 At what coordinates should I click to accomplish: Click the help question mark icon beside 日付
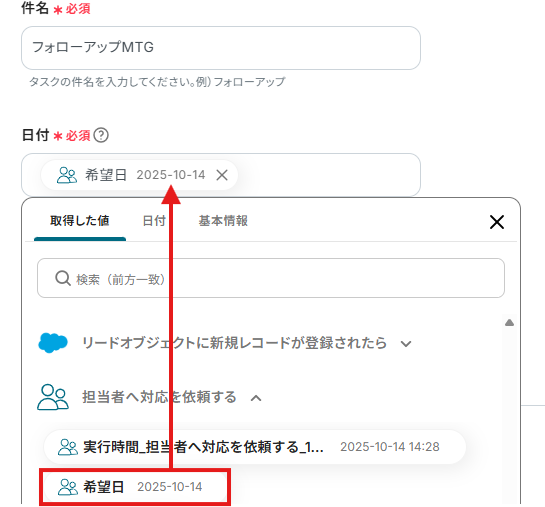pos(101,135)
